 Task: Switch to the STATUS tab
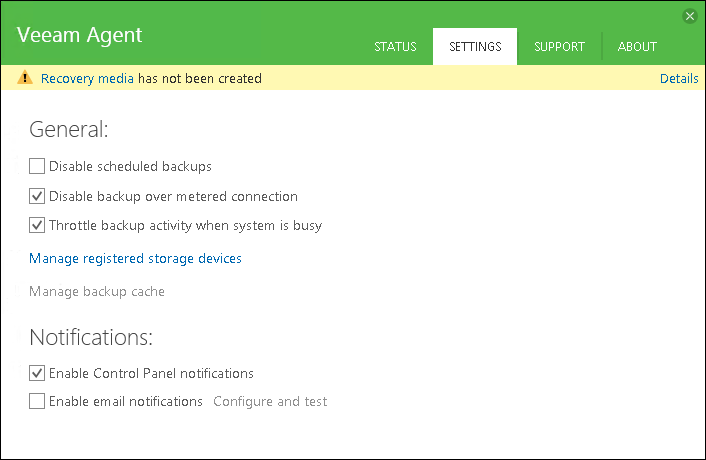coord(395,47)
